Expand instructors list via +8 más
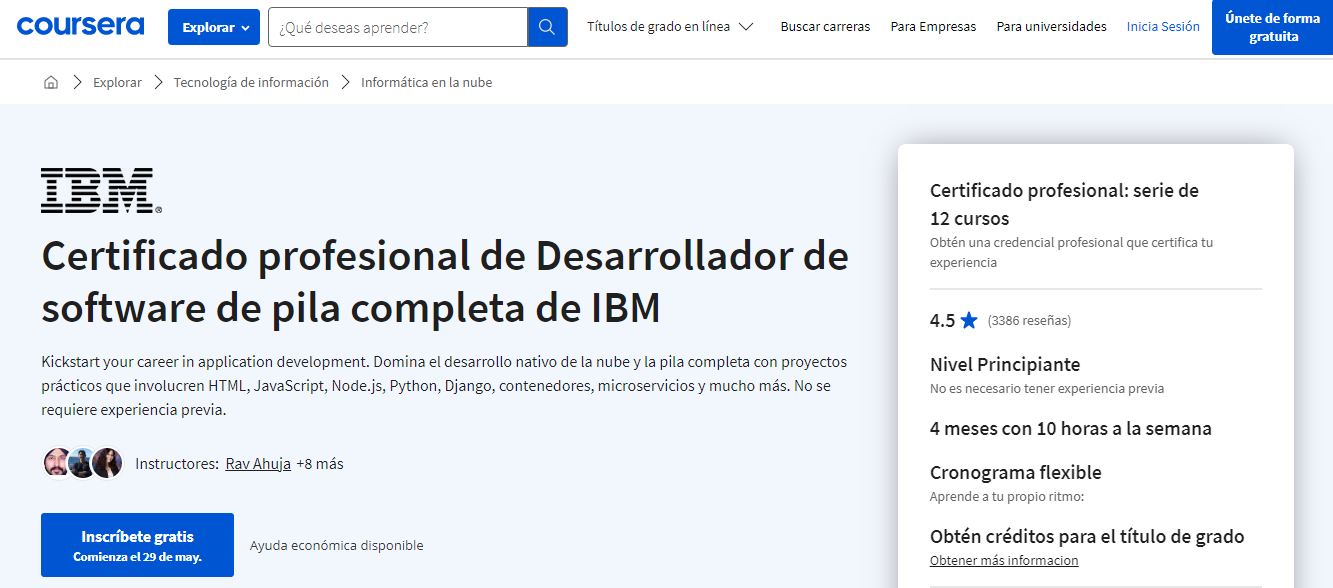This screenshot has height=588, width=1333. tap(318, 463)
